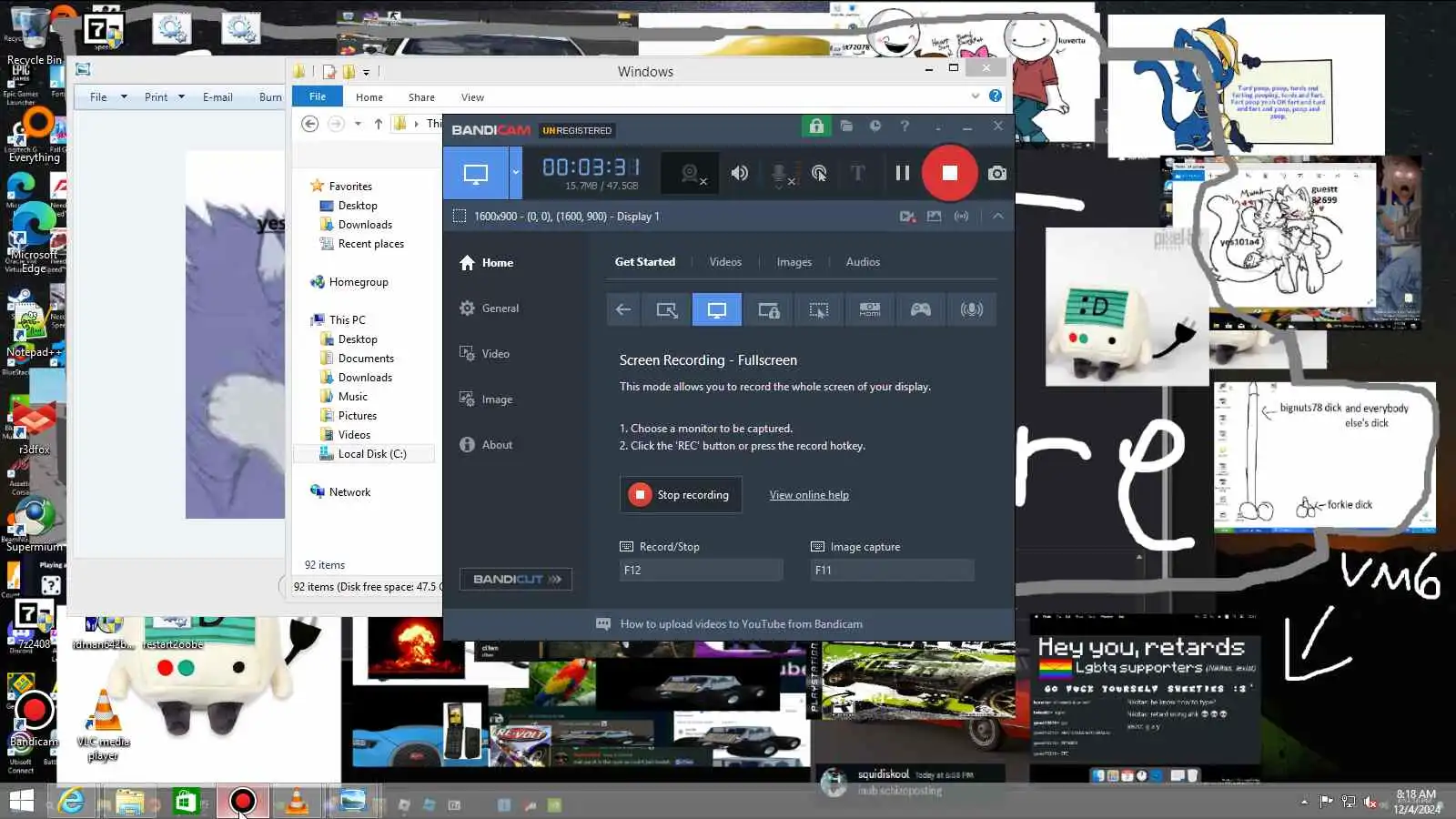Open the scheduled recording clock icon

point(875,126)
